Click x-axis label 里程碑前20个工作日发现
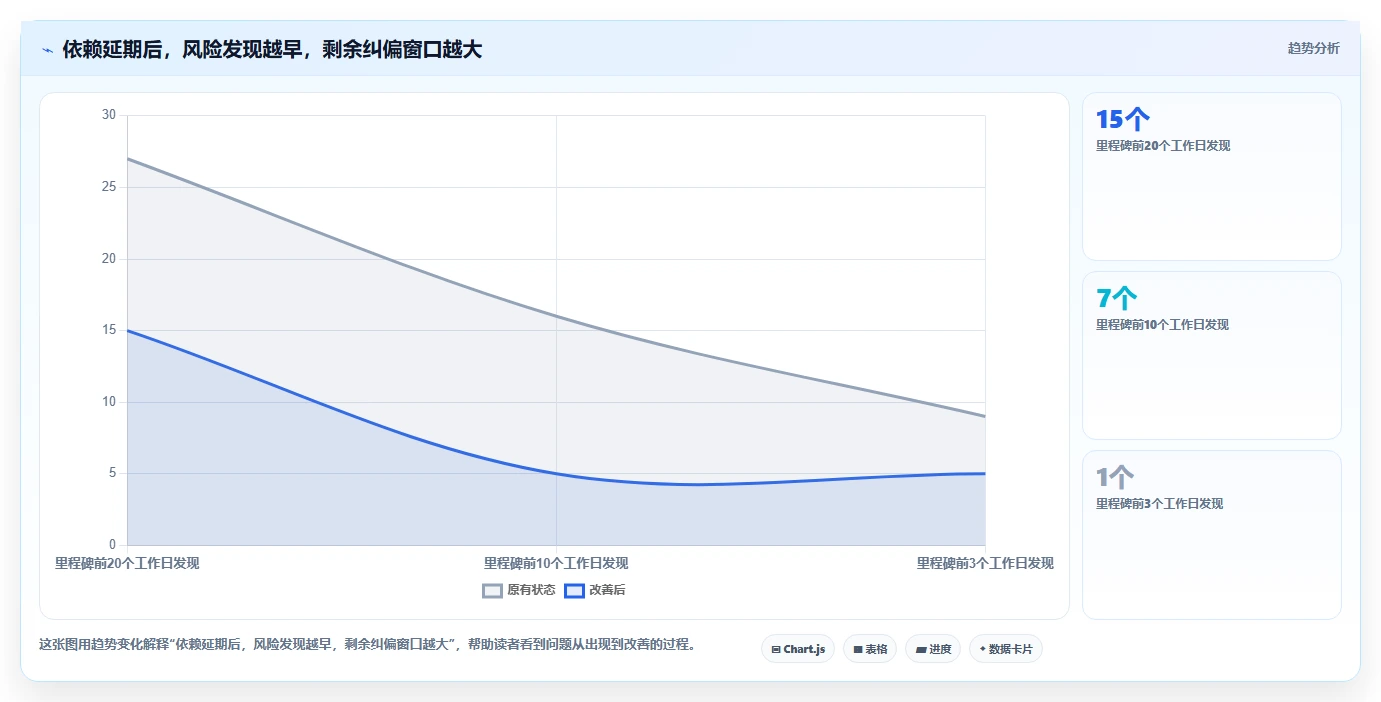The image size is (1381, 702). click(127, 564)
